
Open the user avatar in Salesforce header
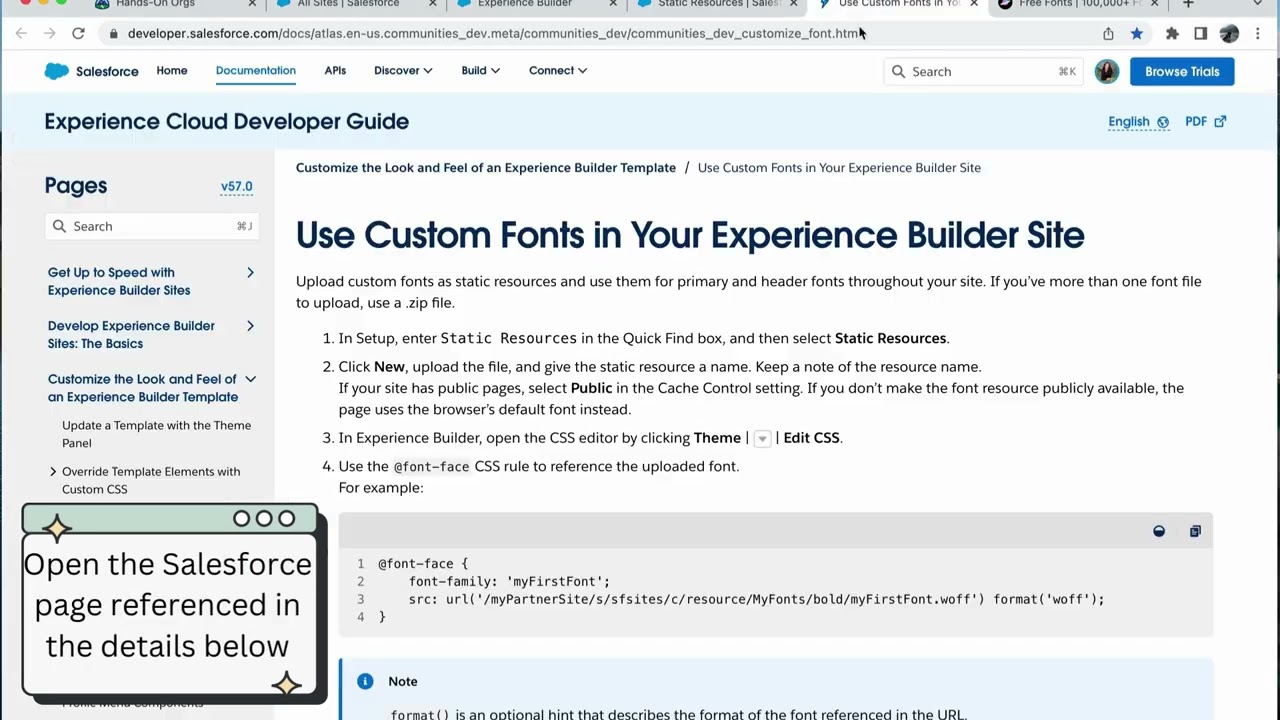(1107, 71)
